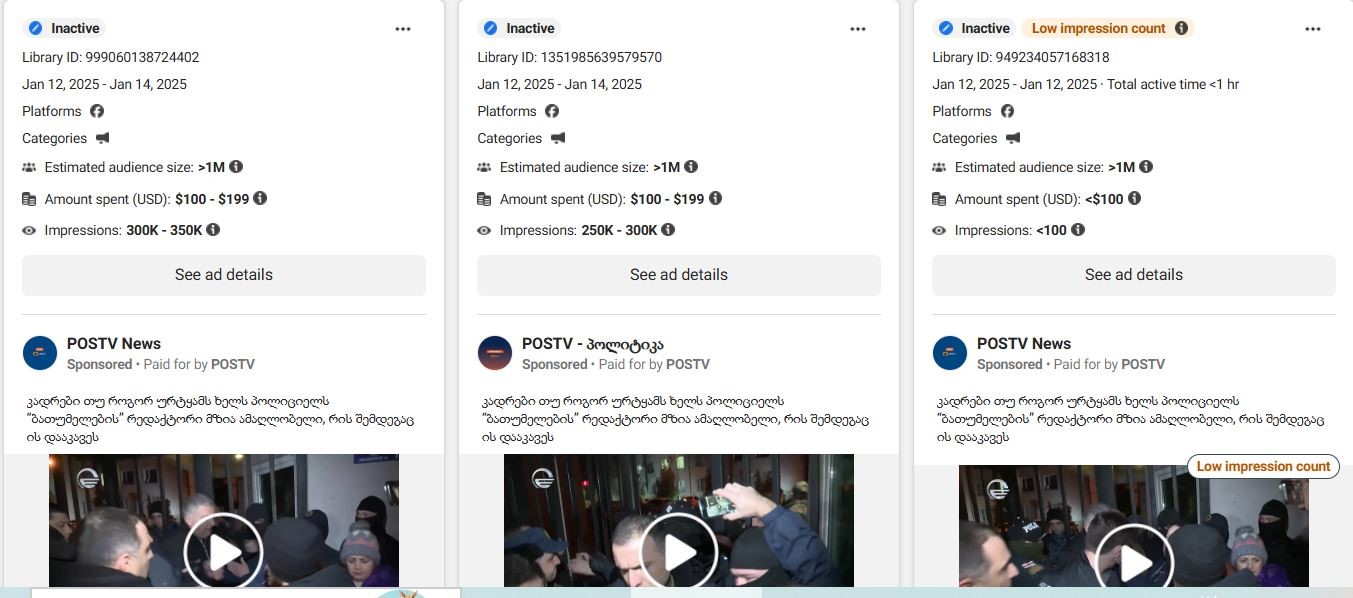Click info icon next to Impressions 250K - 300K
1353x598 pixels.
(x=668, y=230)
